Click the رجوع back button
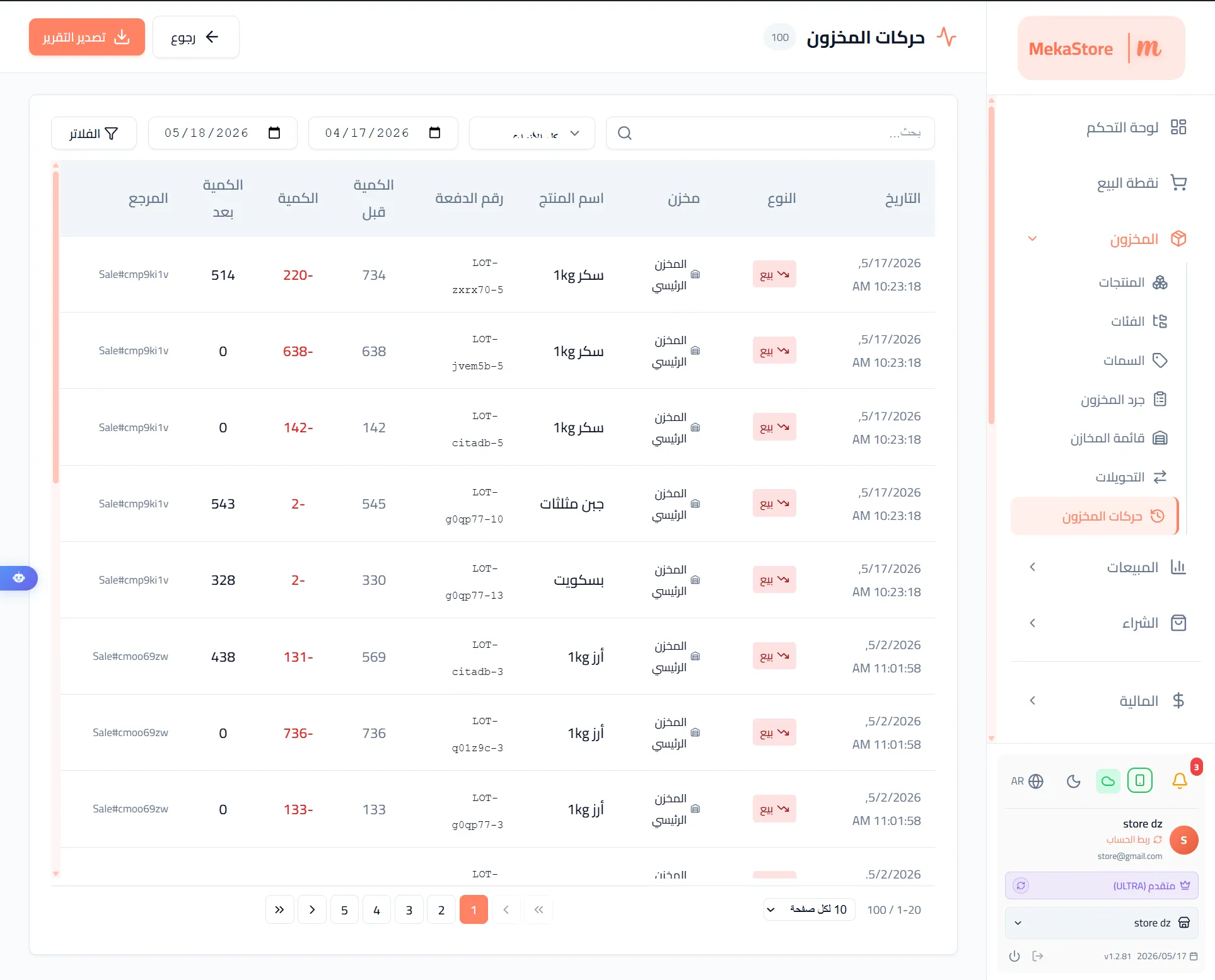 click(196, 37)
